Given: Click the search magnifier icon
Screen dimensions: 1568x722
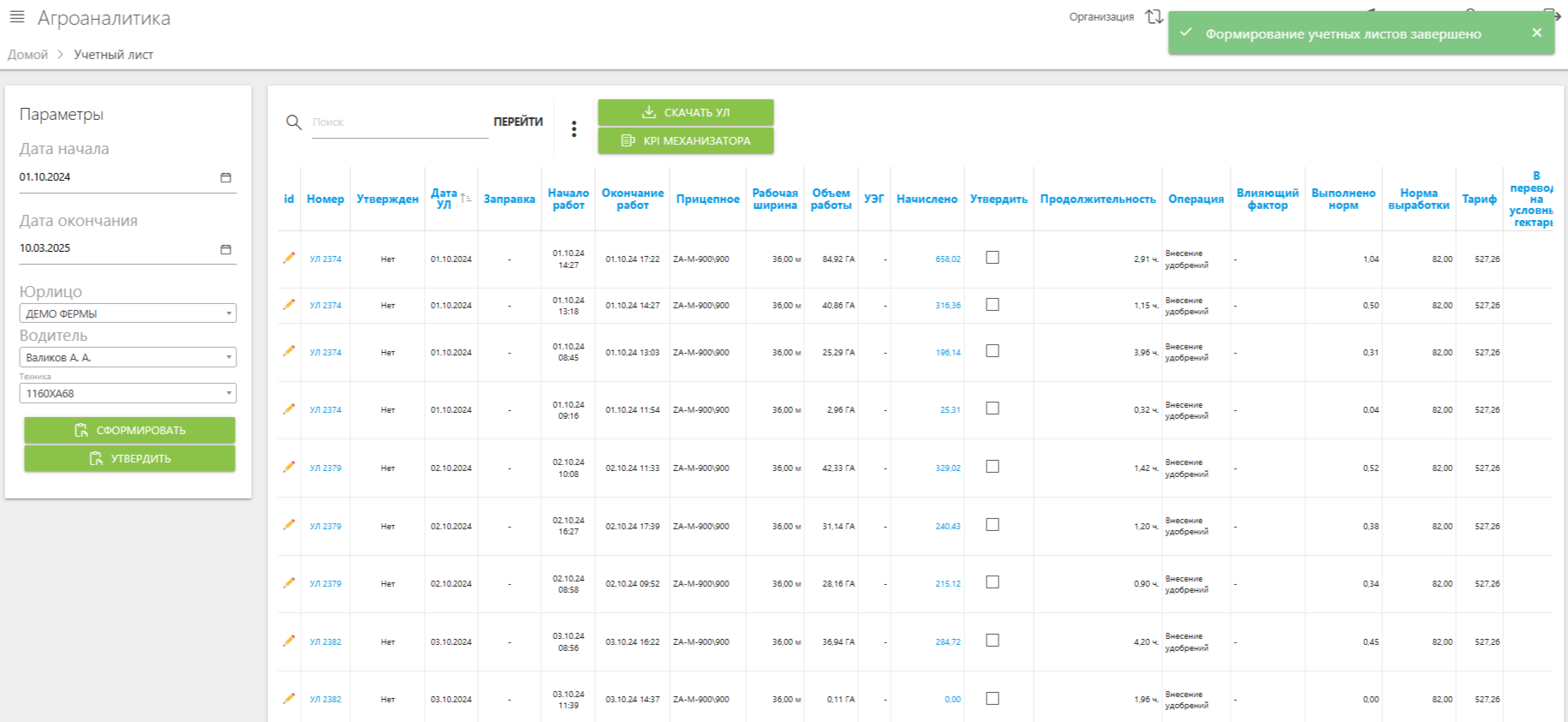Looking at the screenshot, I should tap(294, 122).
